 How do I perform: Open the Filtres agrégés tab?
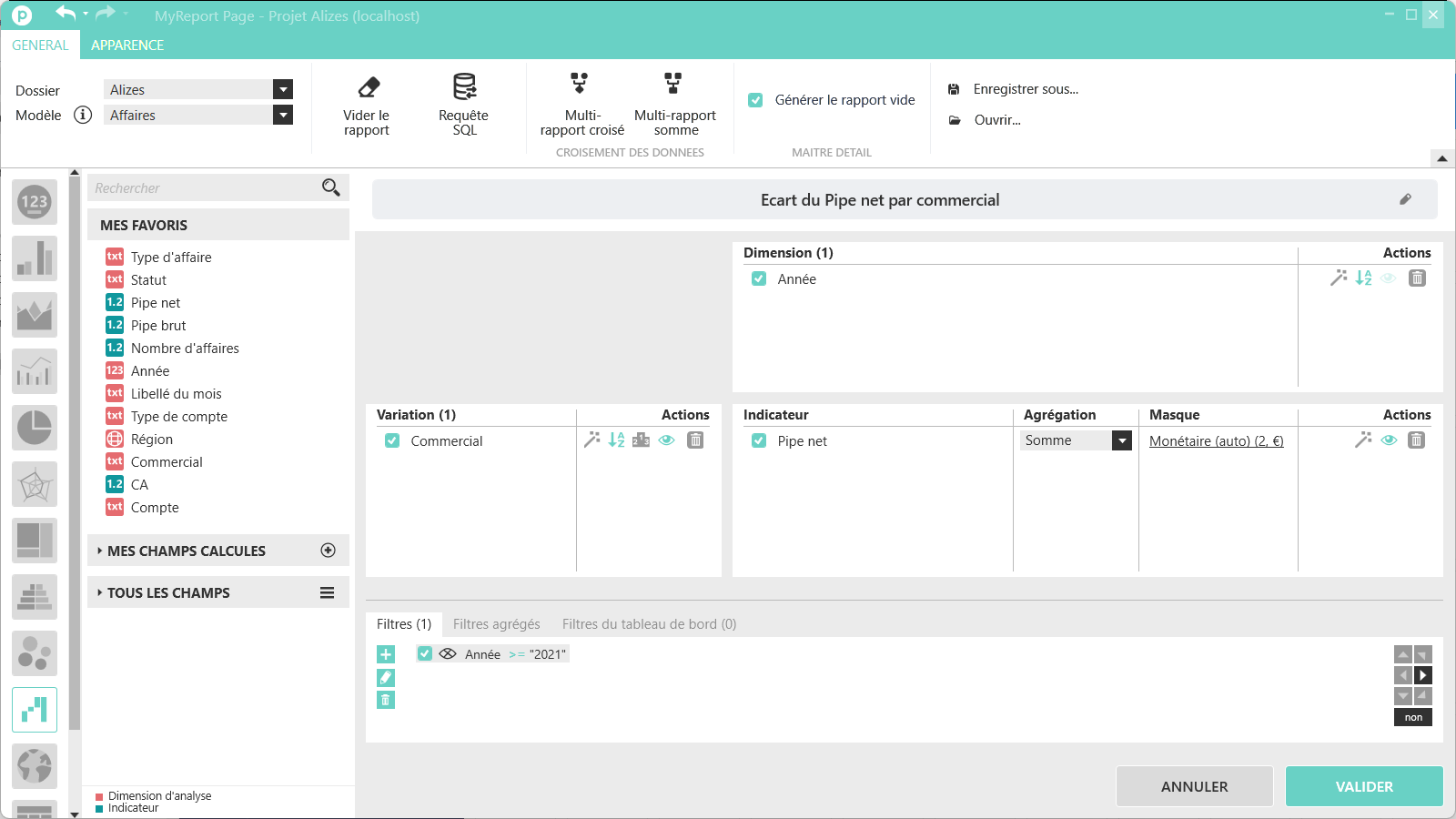(496, 624)
